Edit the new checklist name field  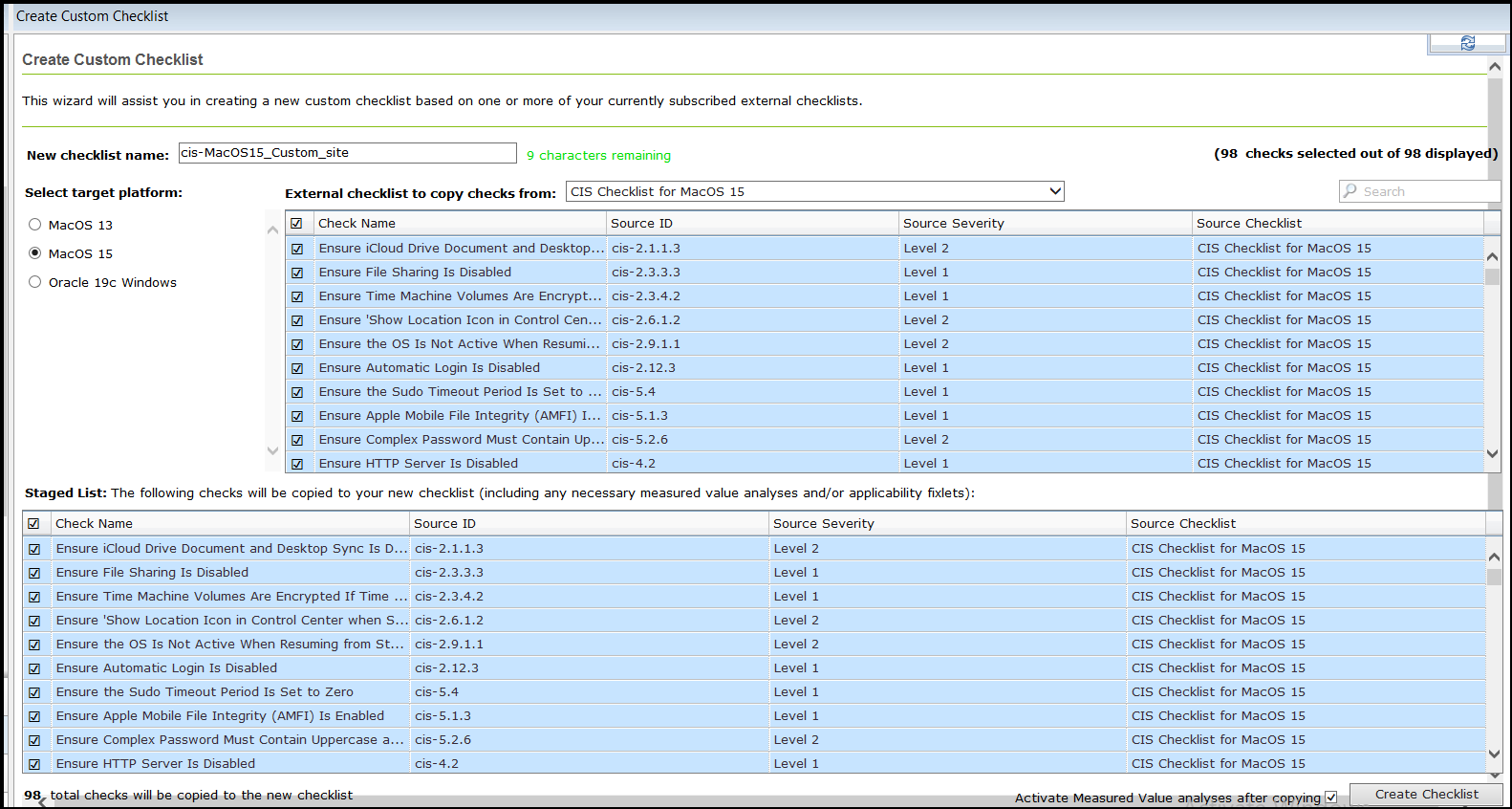(348, 153)
